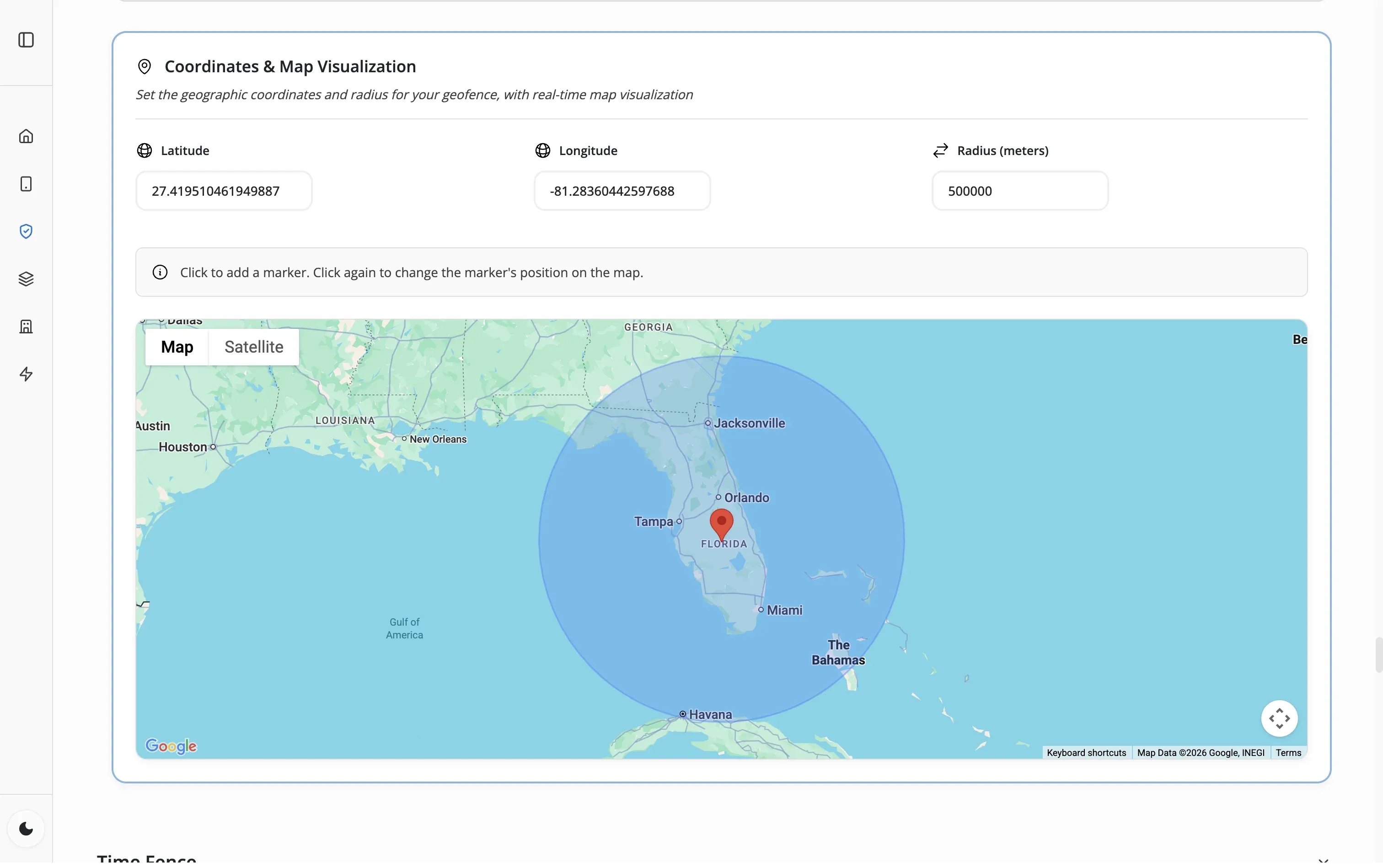Open the Terms link on the map
1383x868 pixels.
pyautogui.click(x=1288, y=752)
